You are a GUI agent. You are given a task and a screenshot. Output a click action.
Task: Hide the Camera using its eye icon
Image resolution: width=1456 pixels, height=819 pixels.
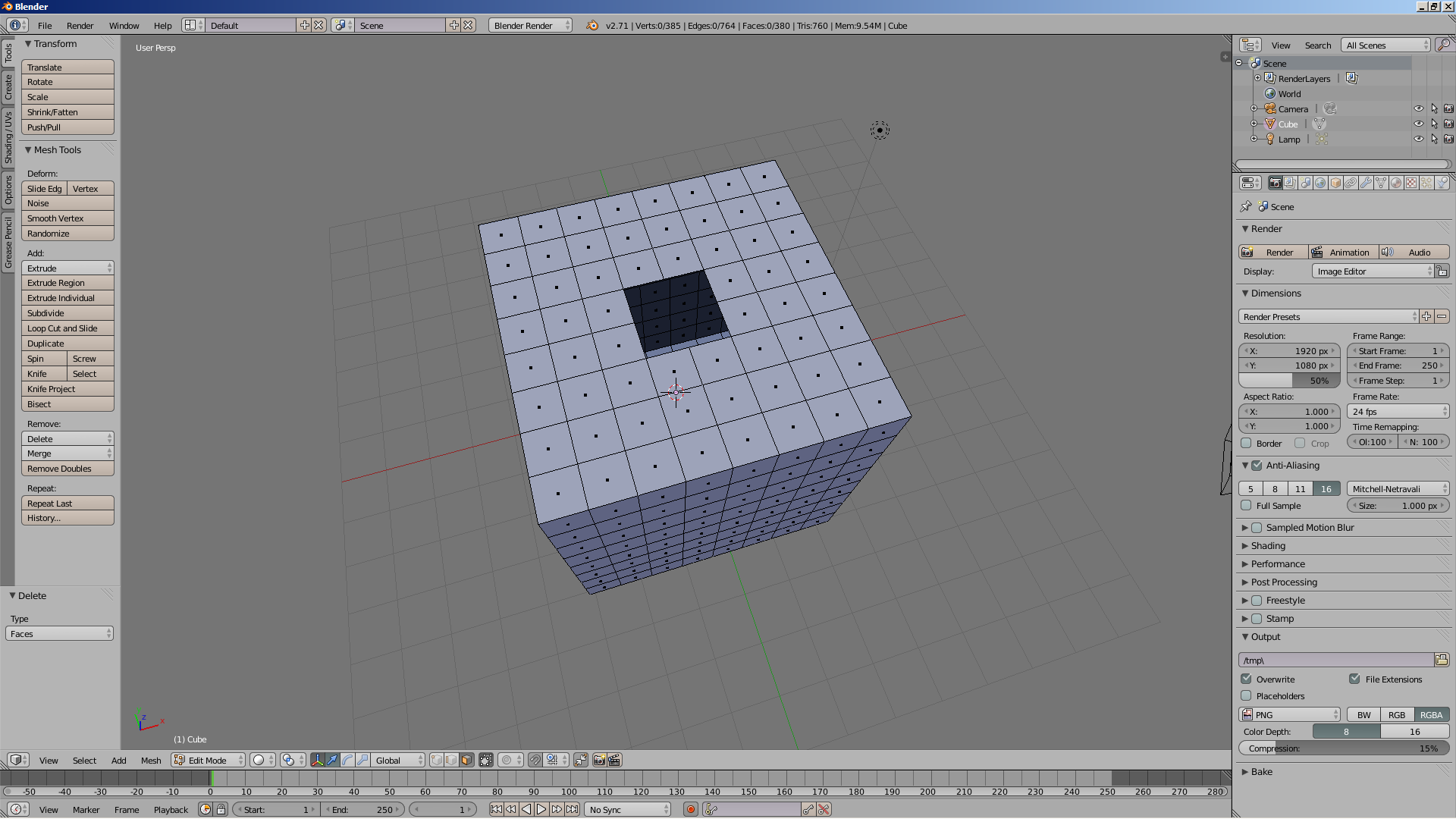point(1418,108)
